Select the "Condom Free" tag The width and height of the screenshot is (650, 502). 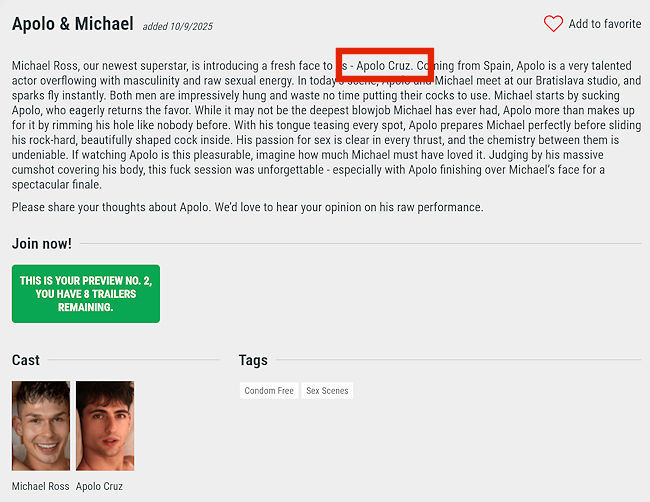[x=269, y=391]
